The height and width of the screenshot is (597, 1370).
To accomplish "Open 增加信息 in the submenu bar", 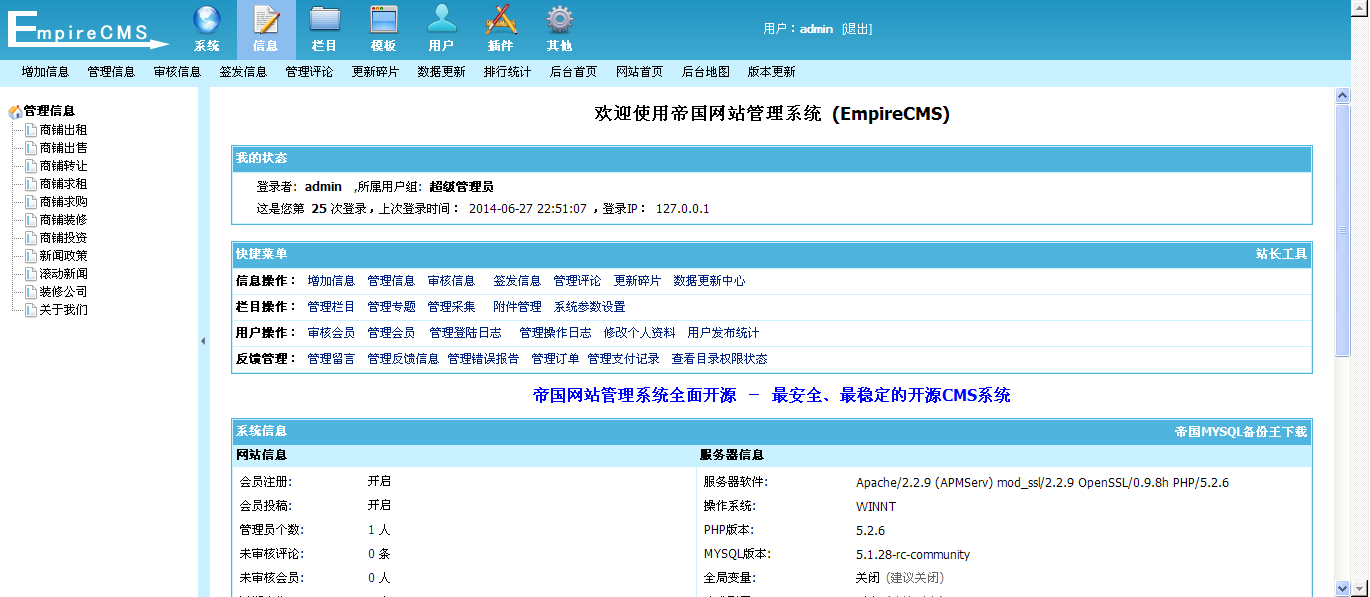I will pyautogui.click(x=45, y=72).
